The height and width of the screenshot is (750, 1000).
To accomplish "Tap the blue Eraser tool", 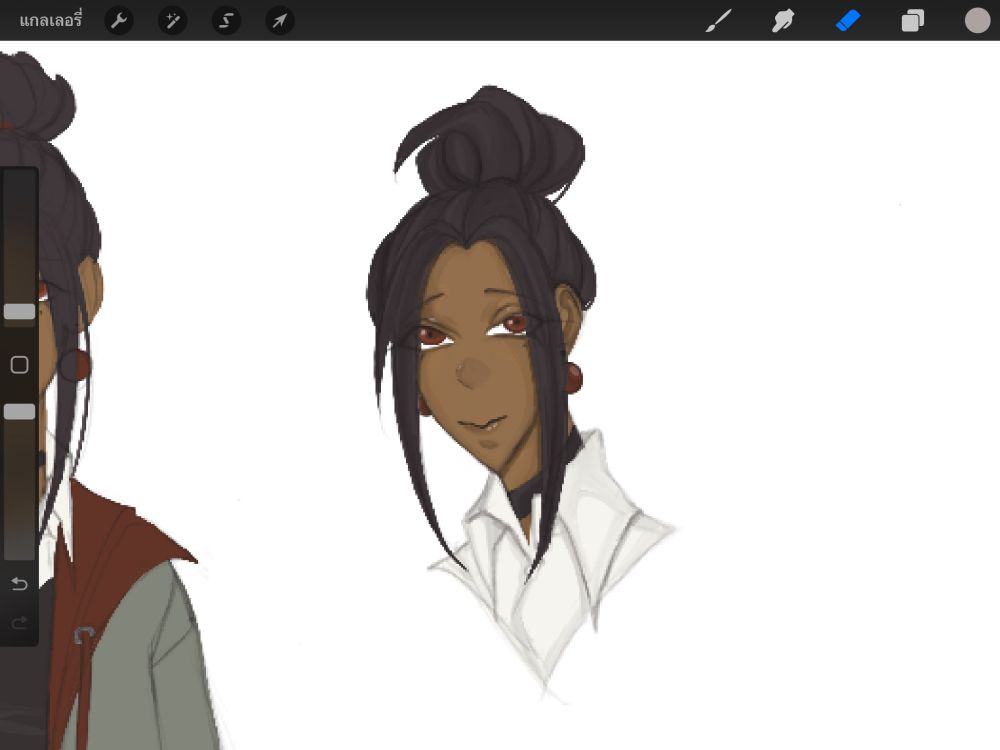I will (x=848, y=21).
